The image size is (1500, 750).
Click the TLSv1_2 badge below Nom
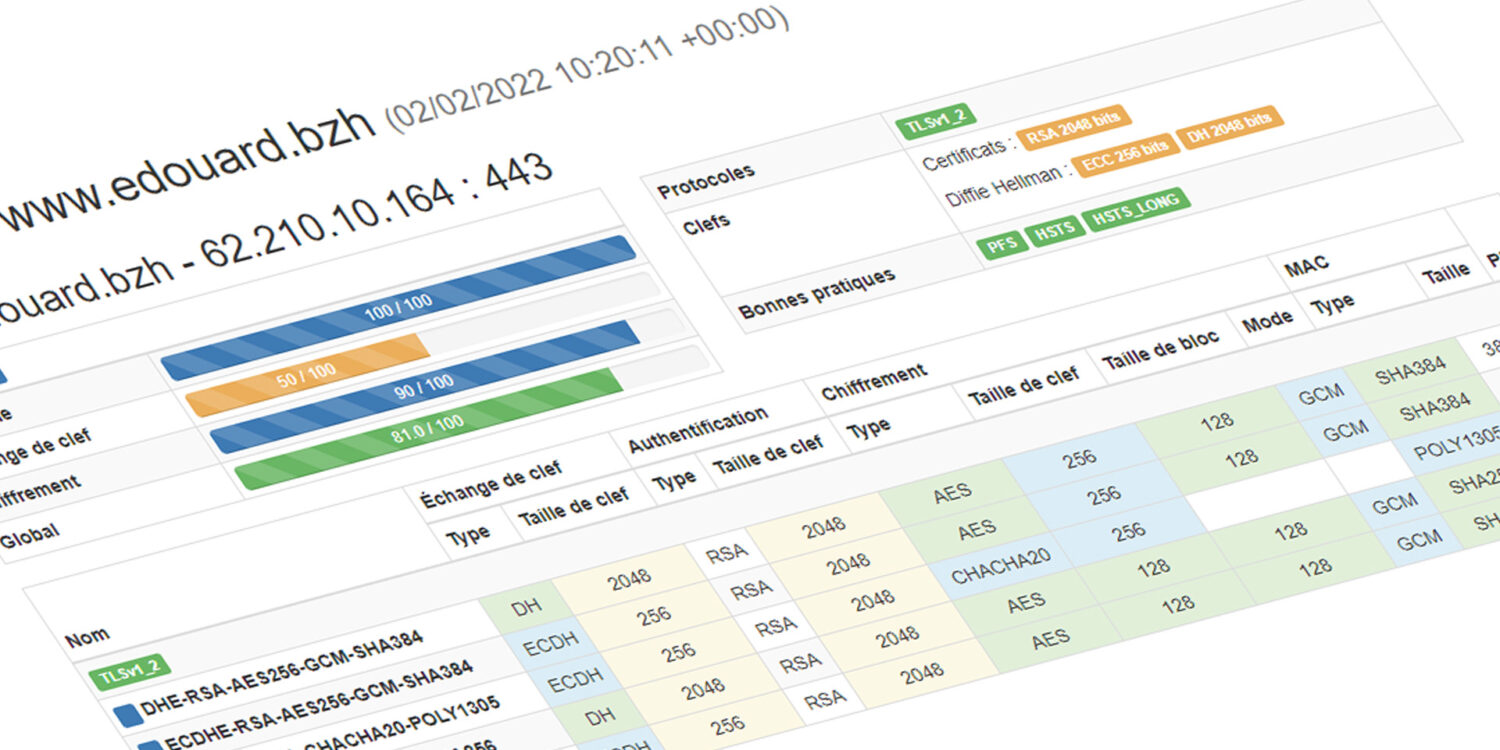[130, 672]
